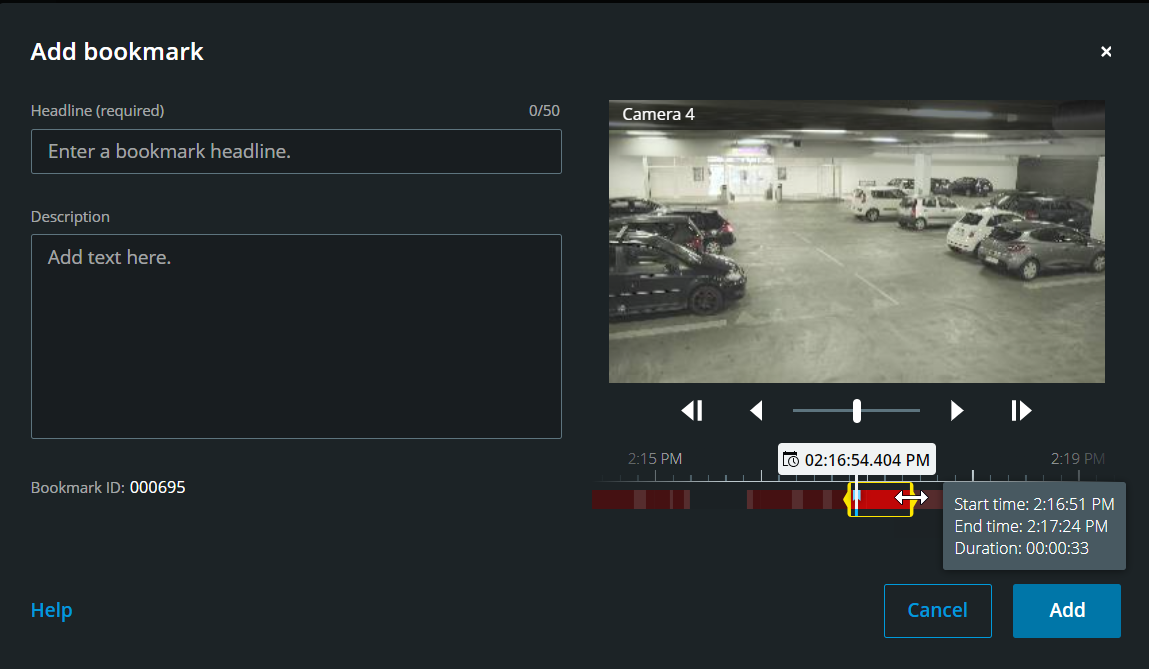Image resolution: width=1149 pixels, height=669 pixels.
Task: Play video forward
Action: click(x=957, y=410)
